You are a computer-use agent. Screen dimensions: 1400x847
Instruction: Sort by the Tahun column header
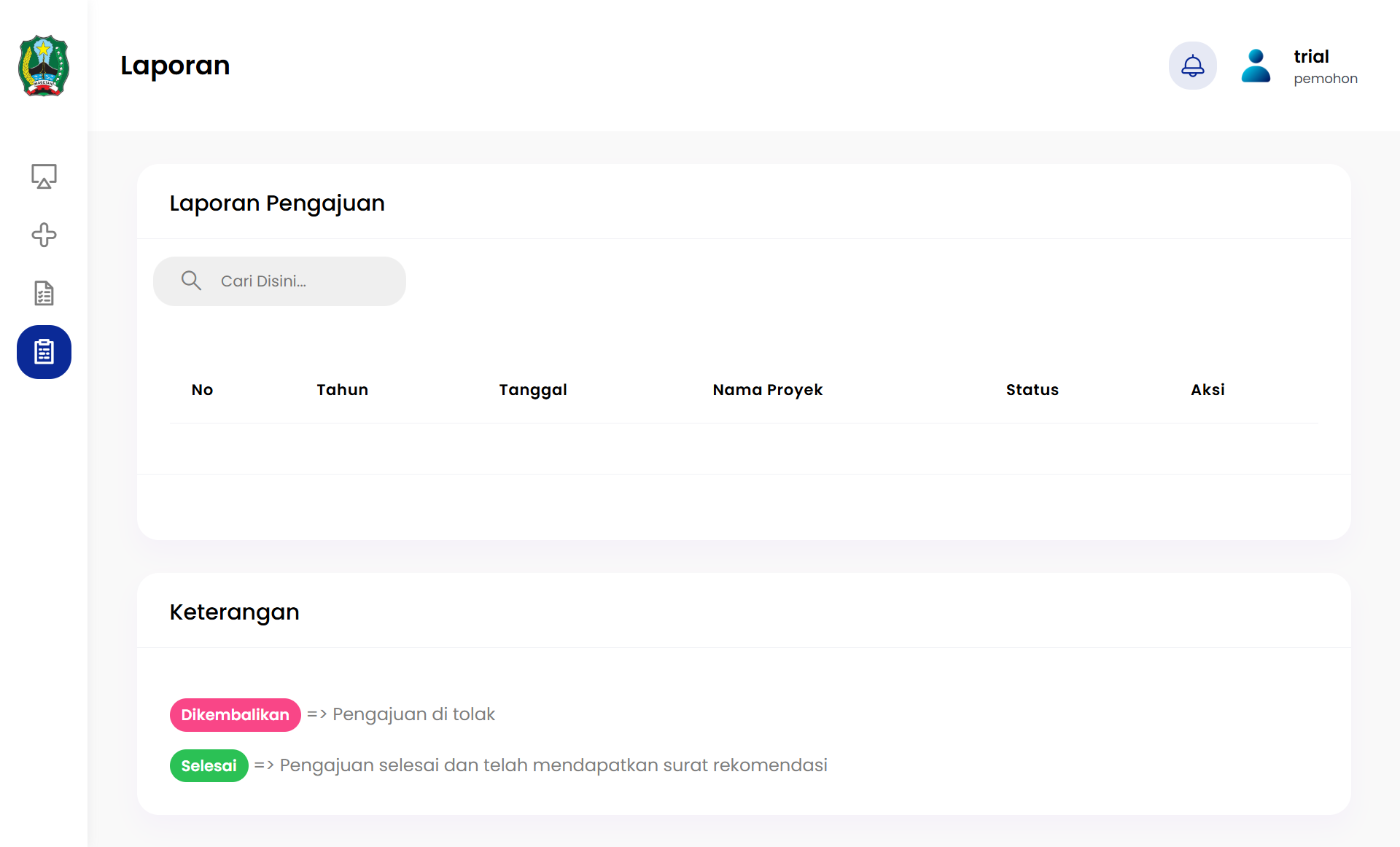tap(342, 390)
